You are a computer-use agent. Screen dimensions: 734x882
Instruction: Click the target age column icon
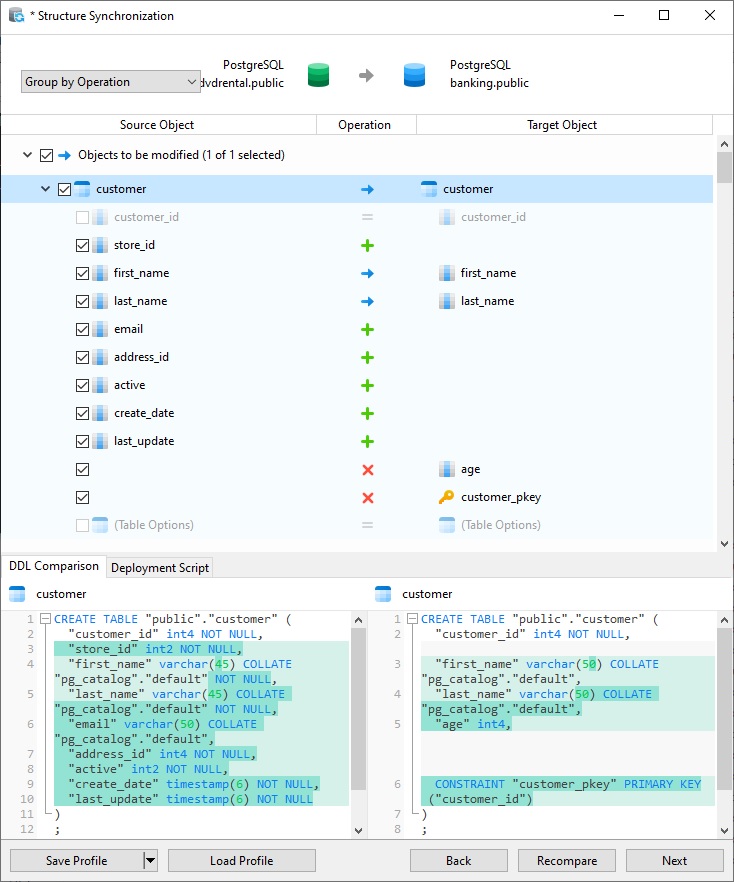pyautogui.click(x=447, y=469)
